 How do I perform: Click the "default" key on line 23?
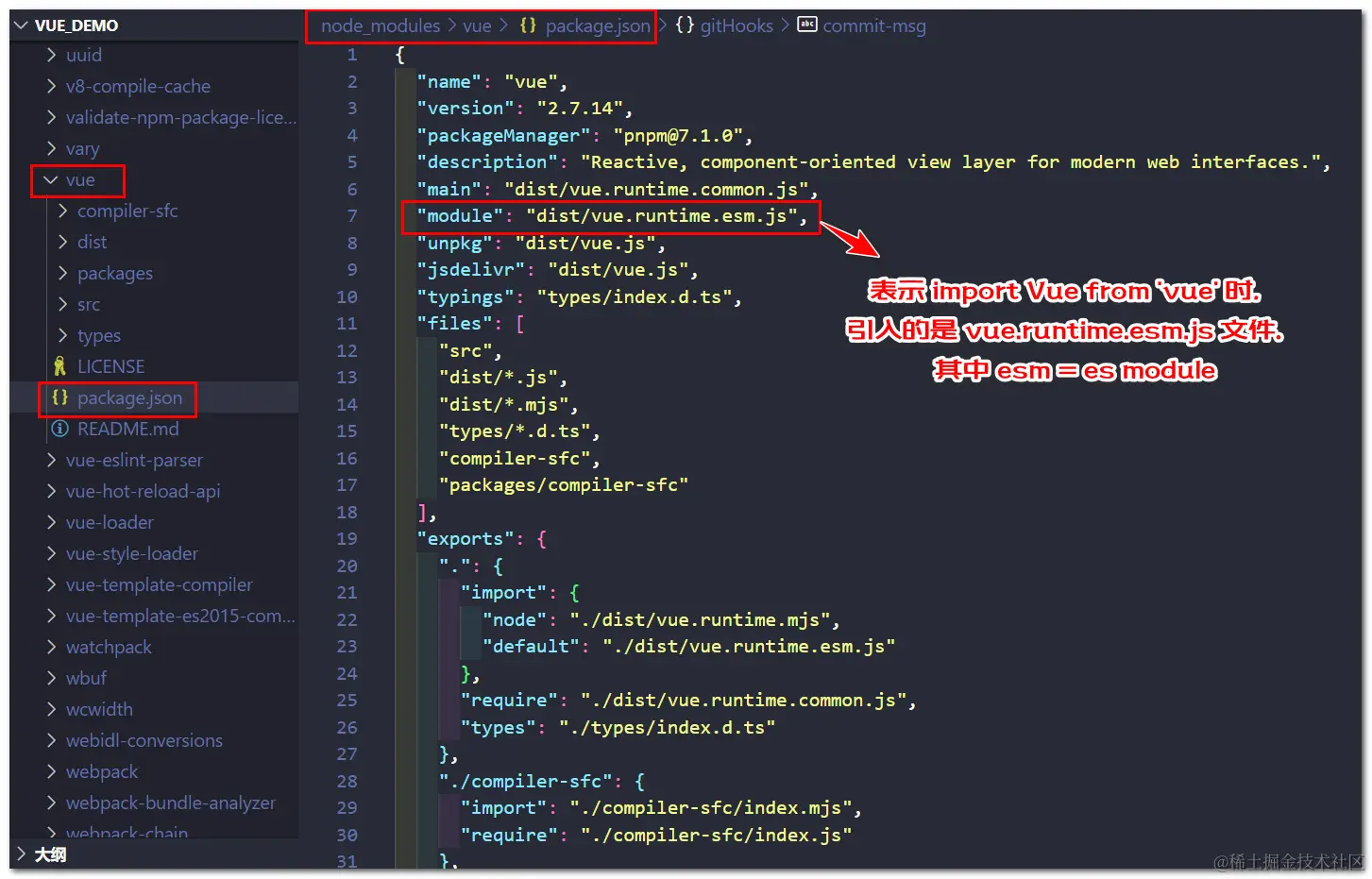tap(531, 647)
